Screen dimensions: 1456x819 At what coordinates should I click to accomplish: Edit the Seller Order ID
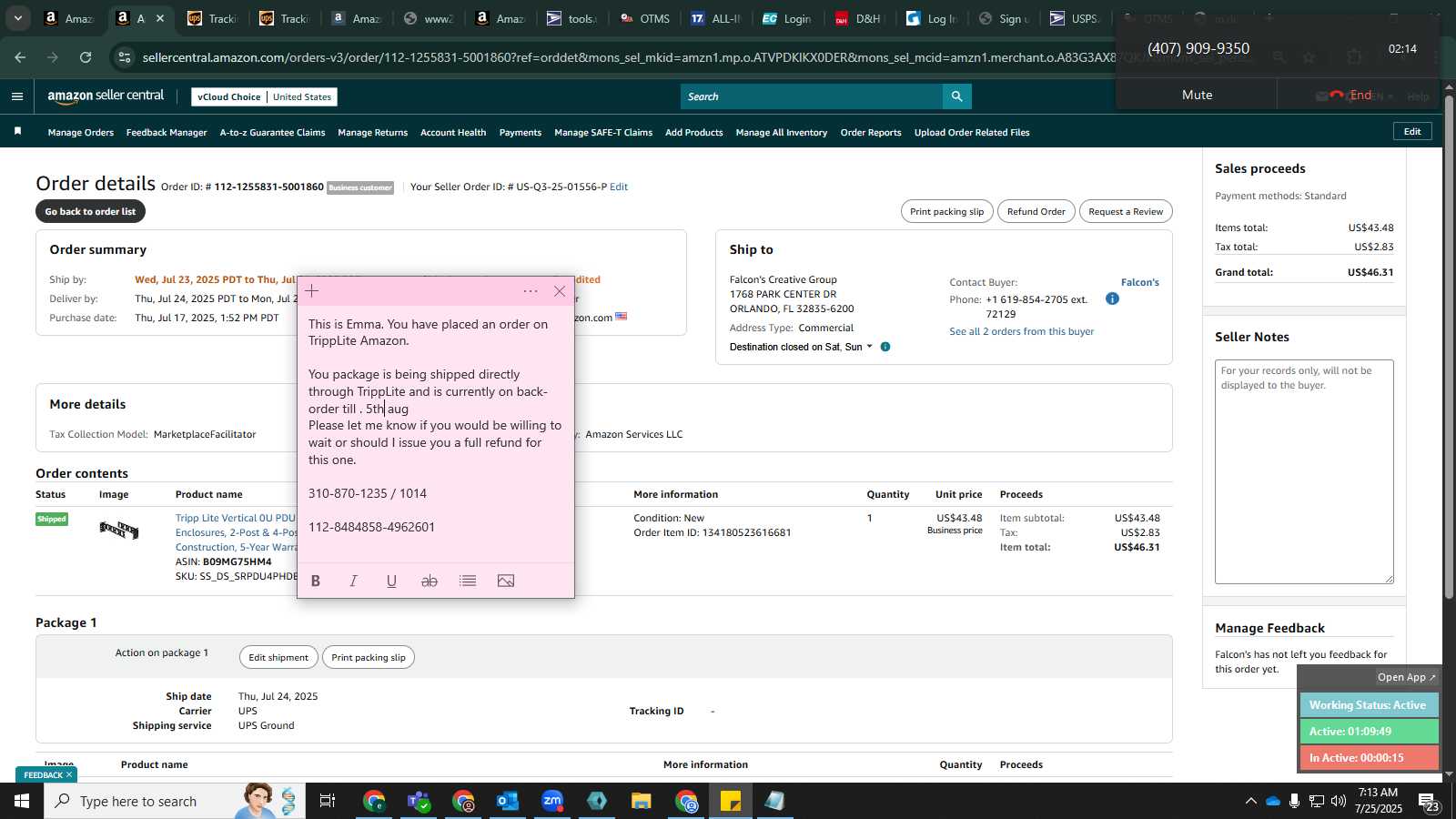tap(619, 187)
